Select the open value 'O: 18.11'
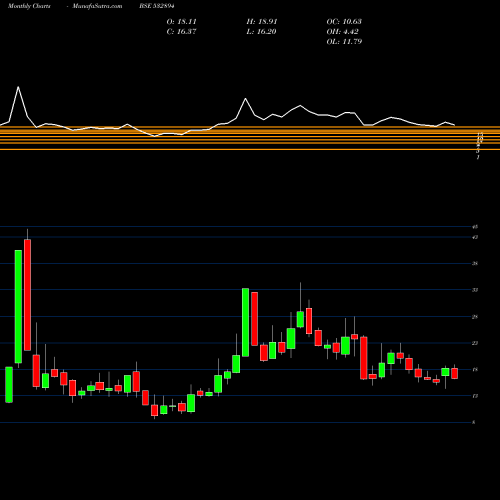This screenshot has width=500, height=500. (182, 22)
